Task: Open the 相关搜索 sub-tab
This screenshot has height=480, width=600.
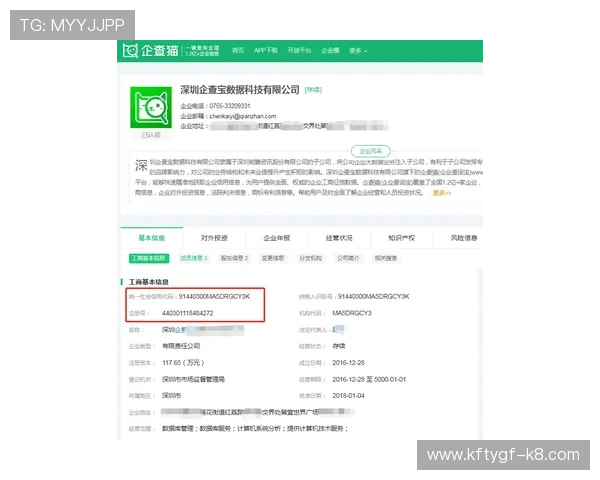Action: coord(386,258)
